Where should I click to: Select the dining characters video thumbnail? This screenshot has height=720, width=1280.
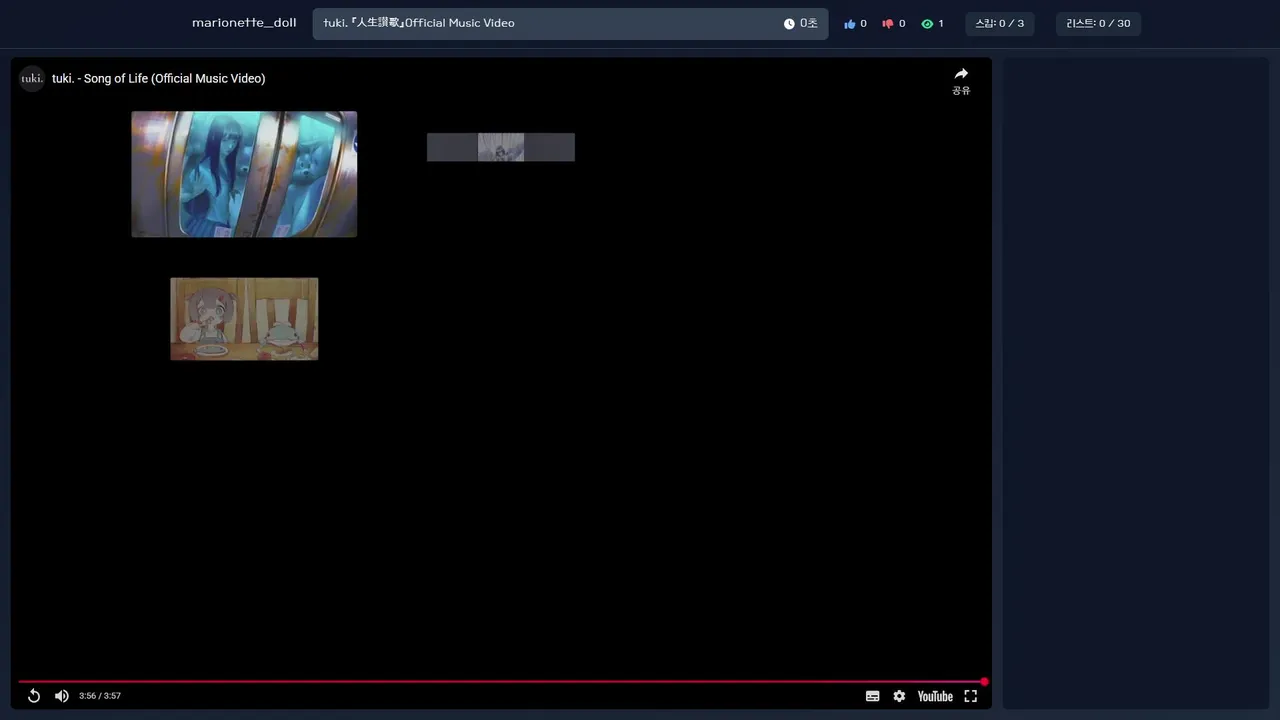[244, 319]
